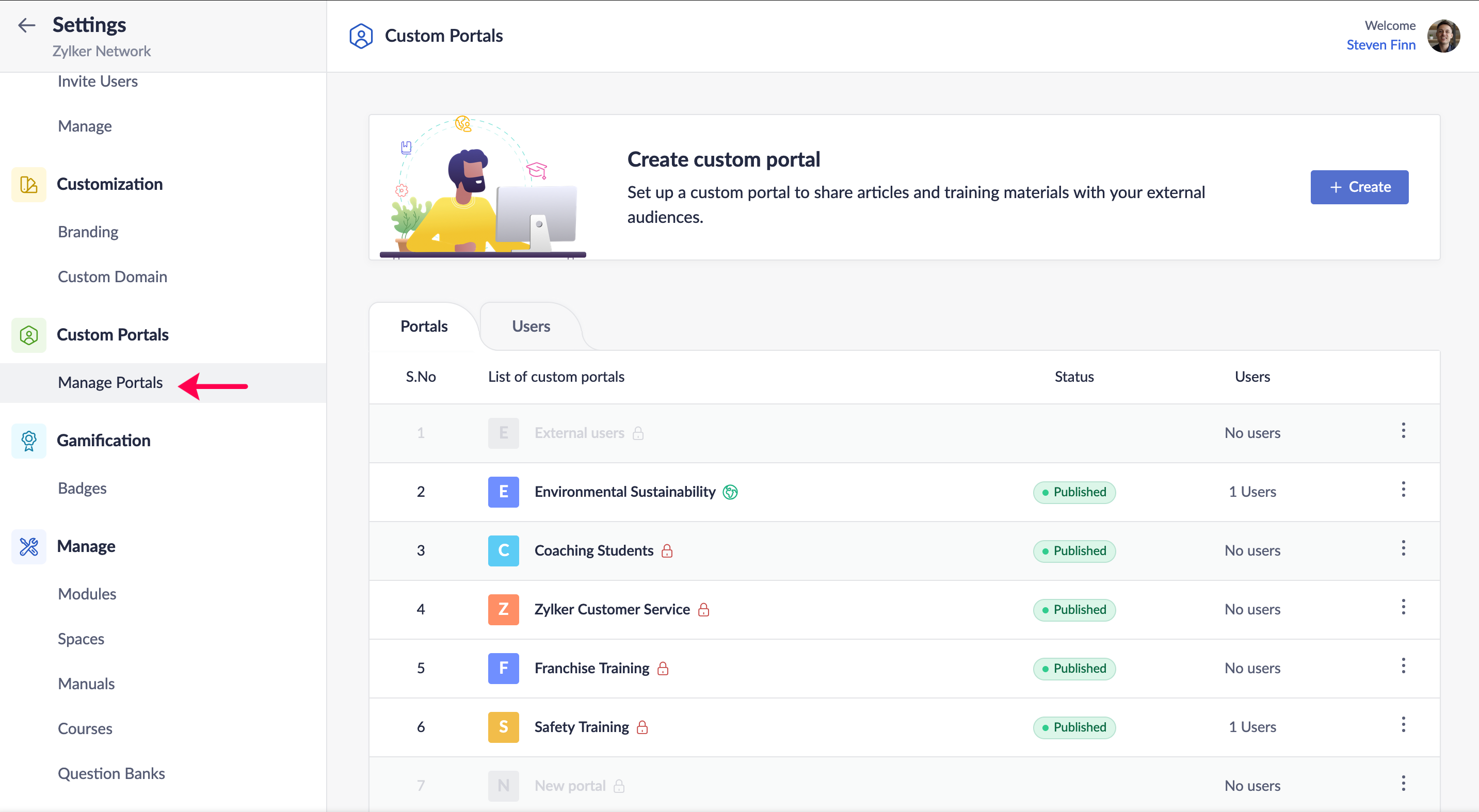Screen dimensions: 1479x812
Task: Open Invite Users in sidebar
Action: click(x=98, y=82)
